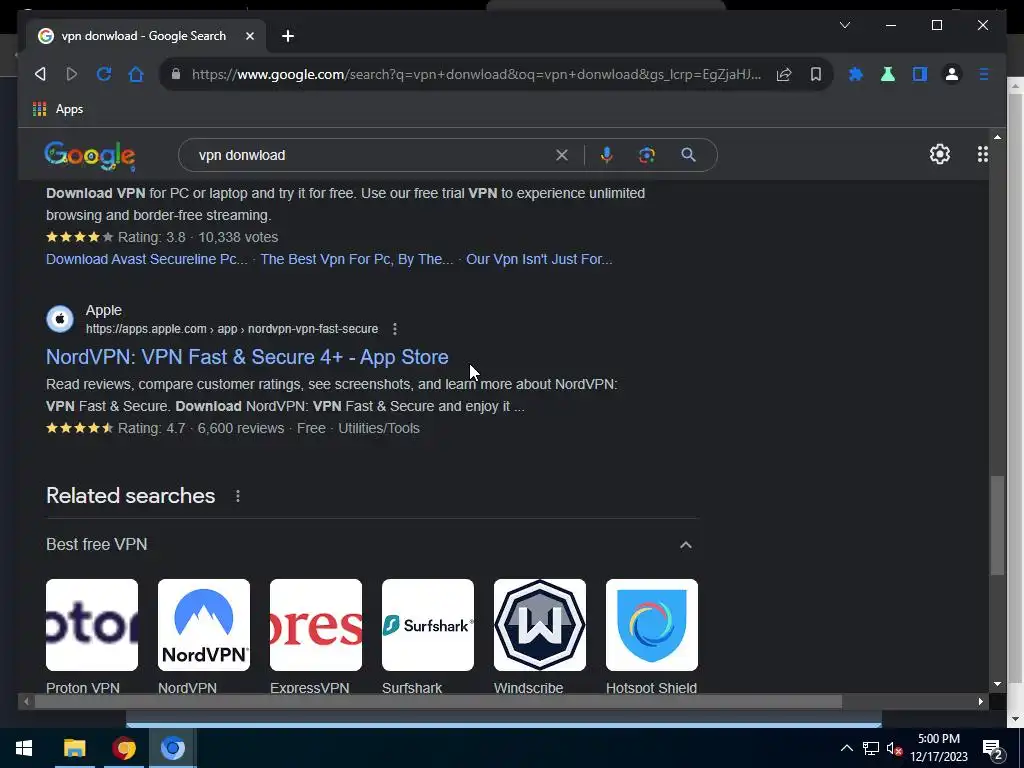The image size is (1024, 768).
Task: Click the page vertical scrollbar thumb
Action: pos(997,526)
